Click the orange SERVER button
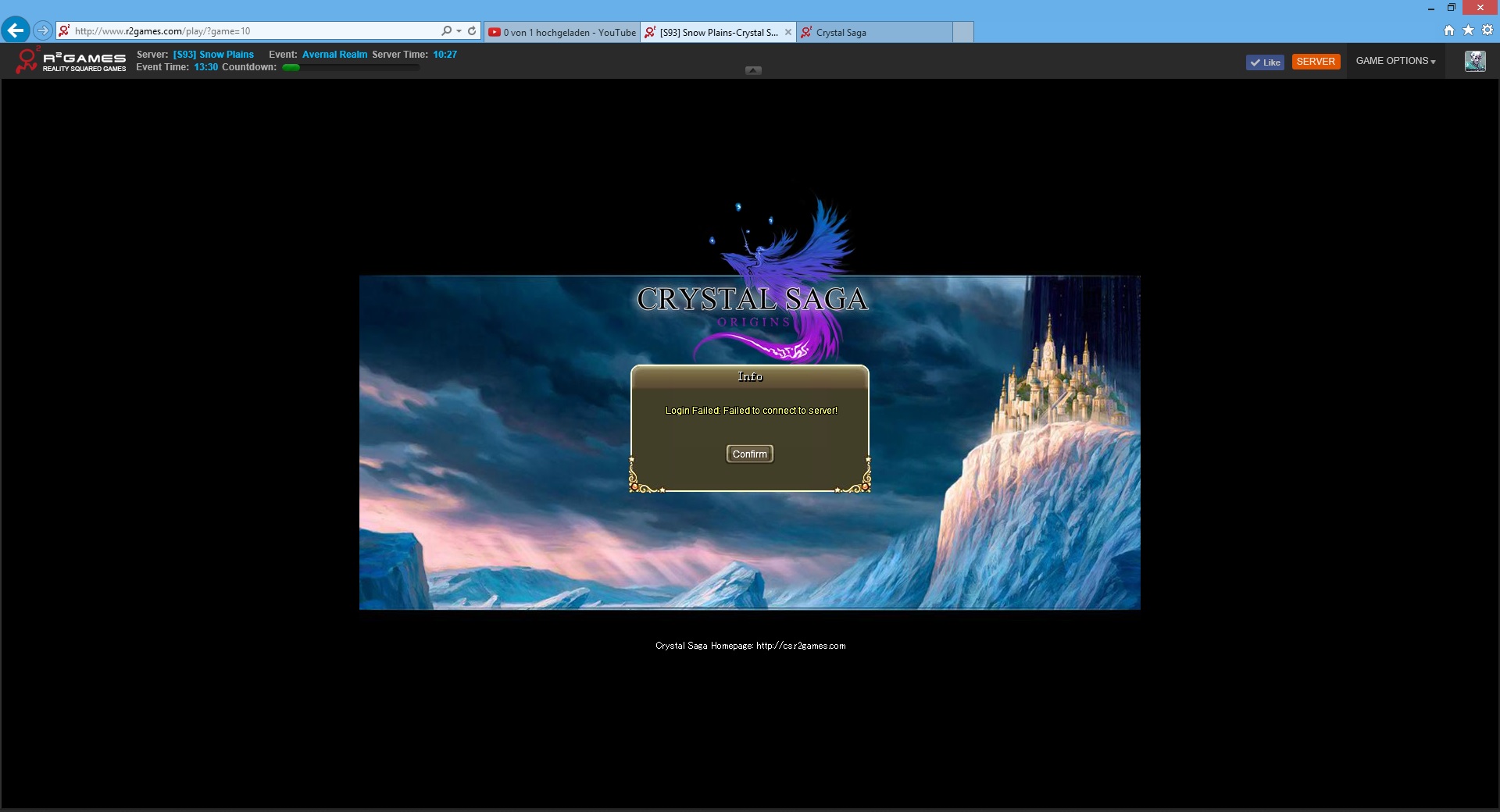The height and width of the screenshot is (812, 1500). pos(1316,62)
